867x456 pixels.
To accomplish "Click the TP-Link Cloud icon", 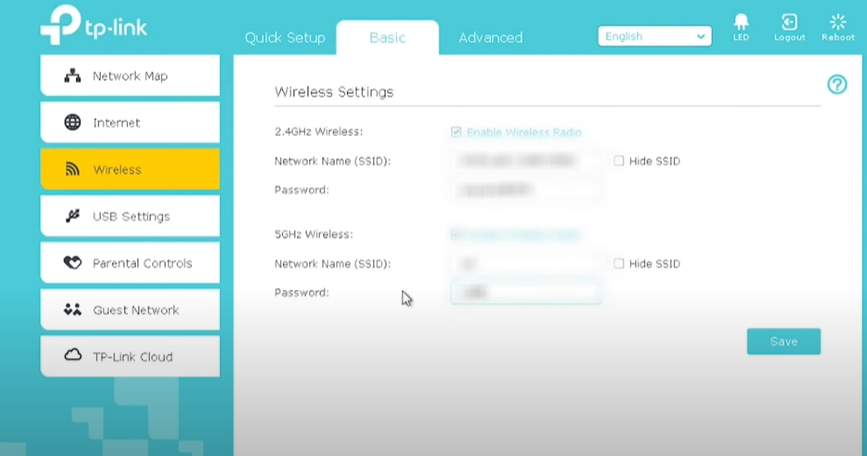I will click(x=72, y=356).
